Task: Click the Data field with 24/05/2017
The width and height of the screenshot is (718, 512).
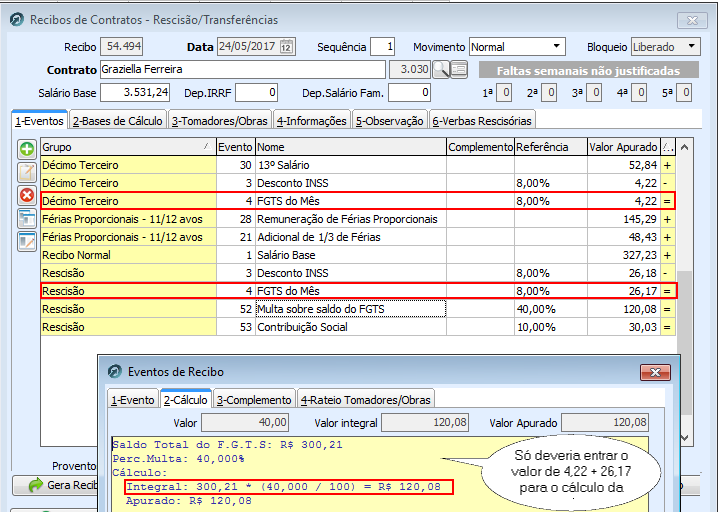Action: pos(249,46)
